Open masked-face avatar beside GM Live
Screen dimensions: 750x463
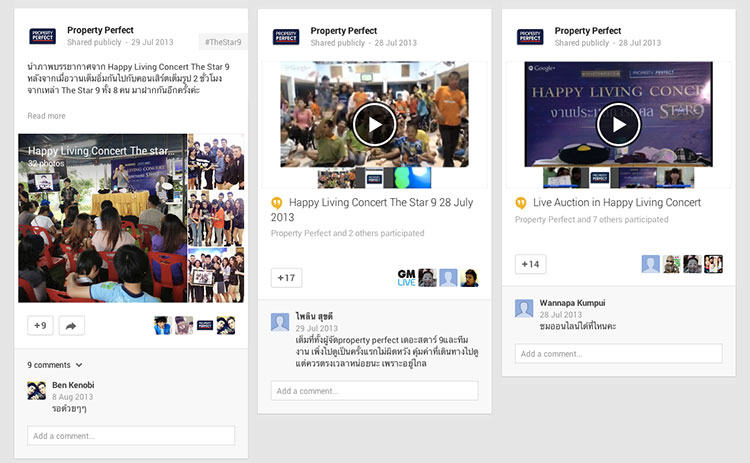point(427,278)
